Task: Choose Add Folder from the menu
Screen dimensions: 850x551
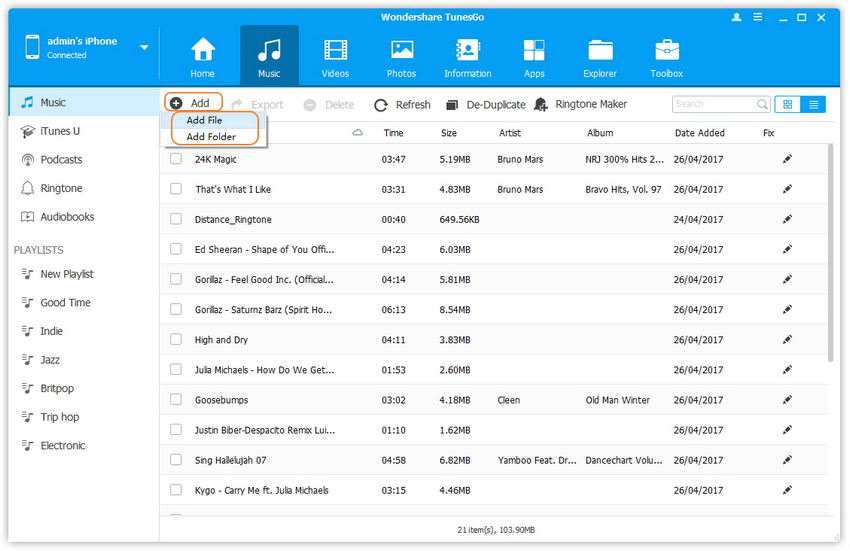Action: (211, 137)
